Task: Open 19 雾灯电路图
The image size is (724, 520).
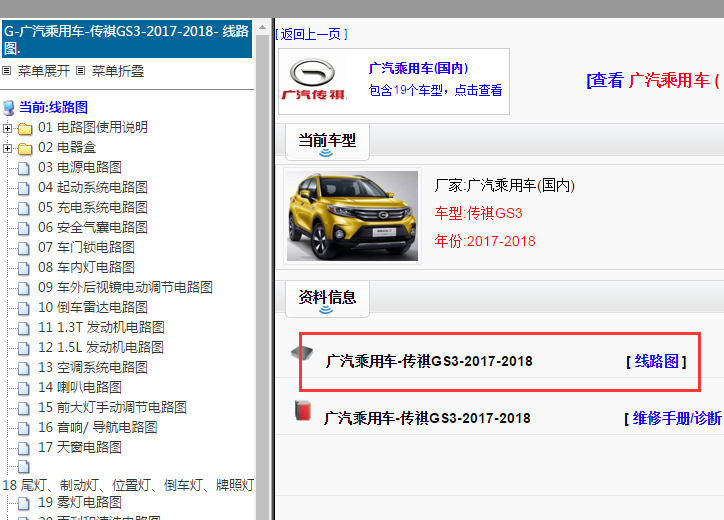Action: (x=79, y=502)
